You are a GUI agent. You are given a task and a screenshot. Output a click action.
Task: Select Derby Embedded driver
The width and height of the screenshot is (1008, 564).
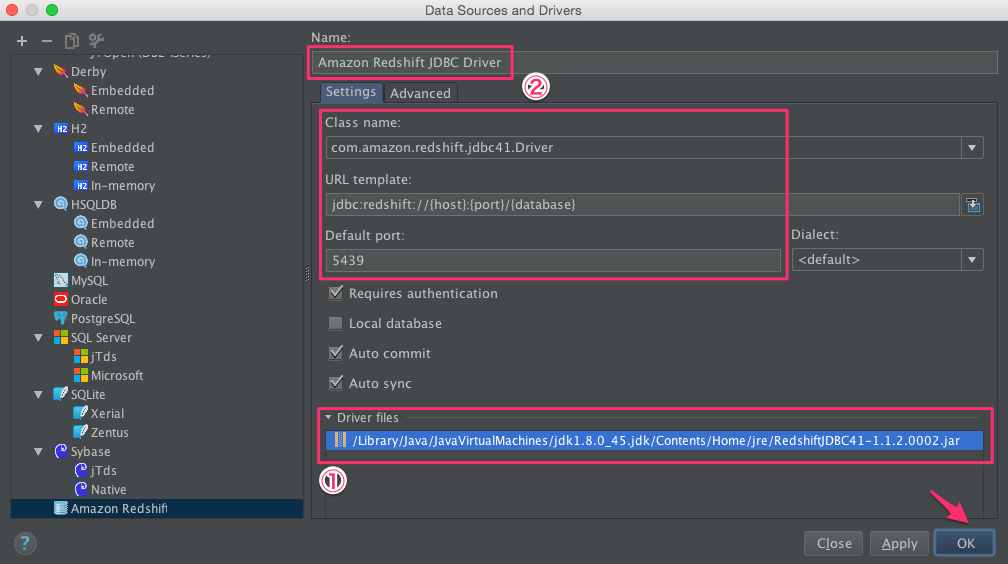tap(122, 91)
